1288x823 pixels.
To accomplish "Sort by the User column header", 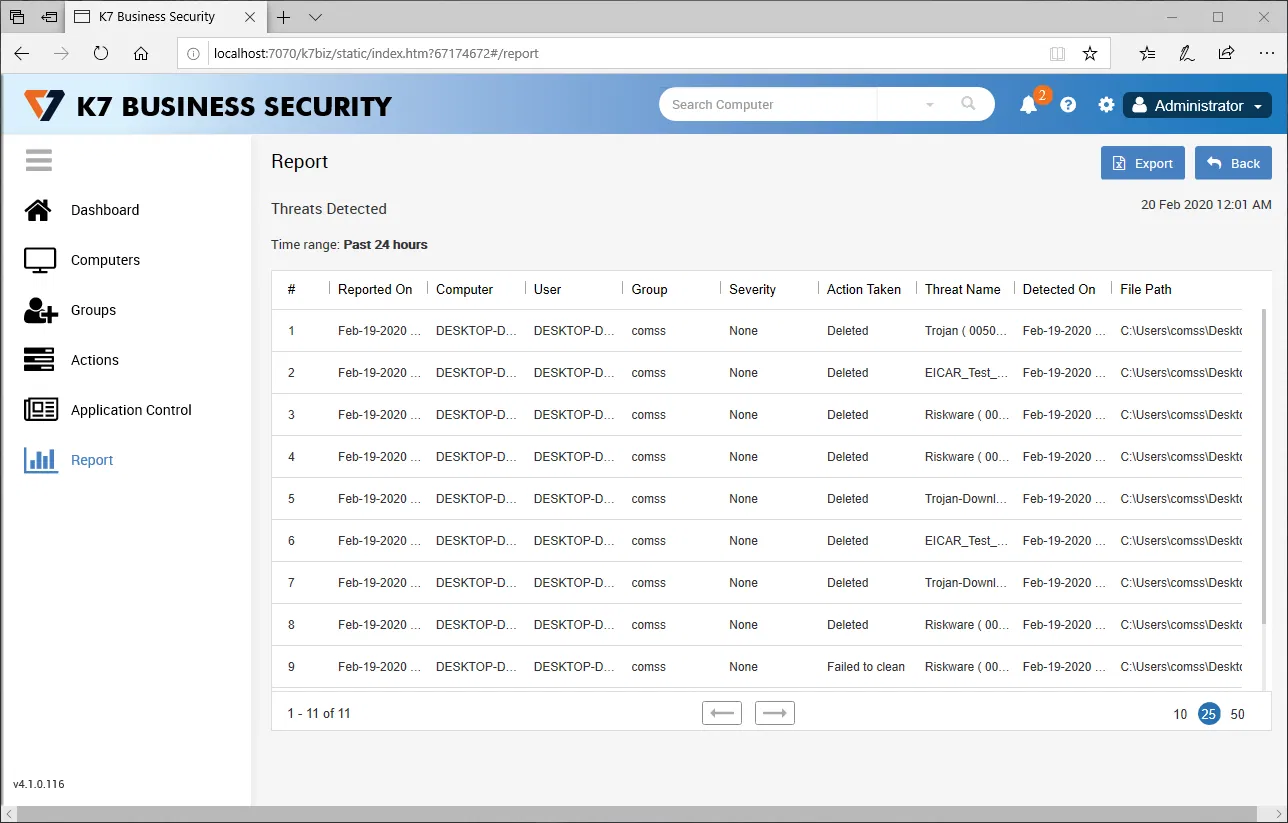I will 547,289.
